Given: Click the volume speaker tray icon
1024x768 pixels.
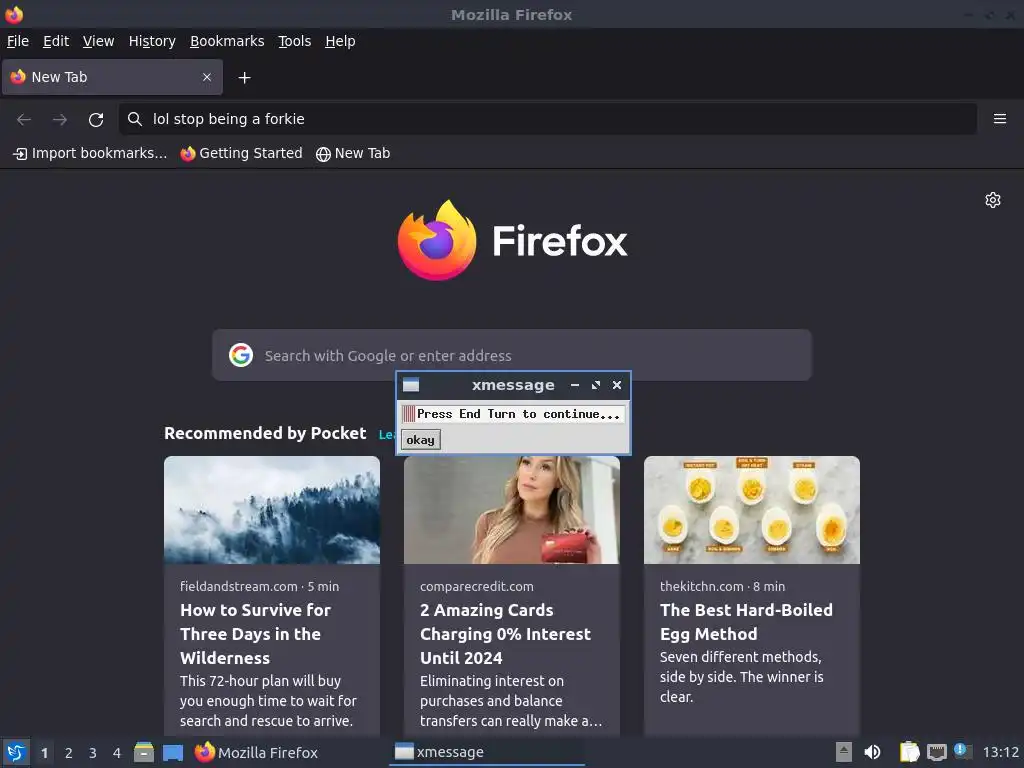Looking at the screenshot, I should pos(872,752).
